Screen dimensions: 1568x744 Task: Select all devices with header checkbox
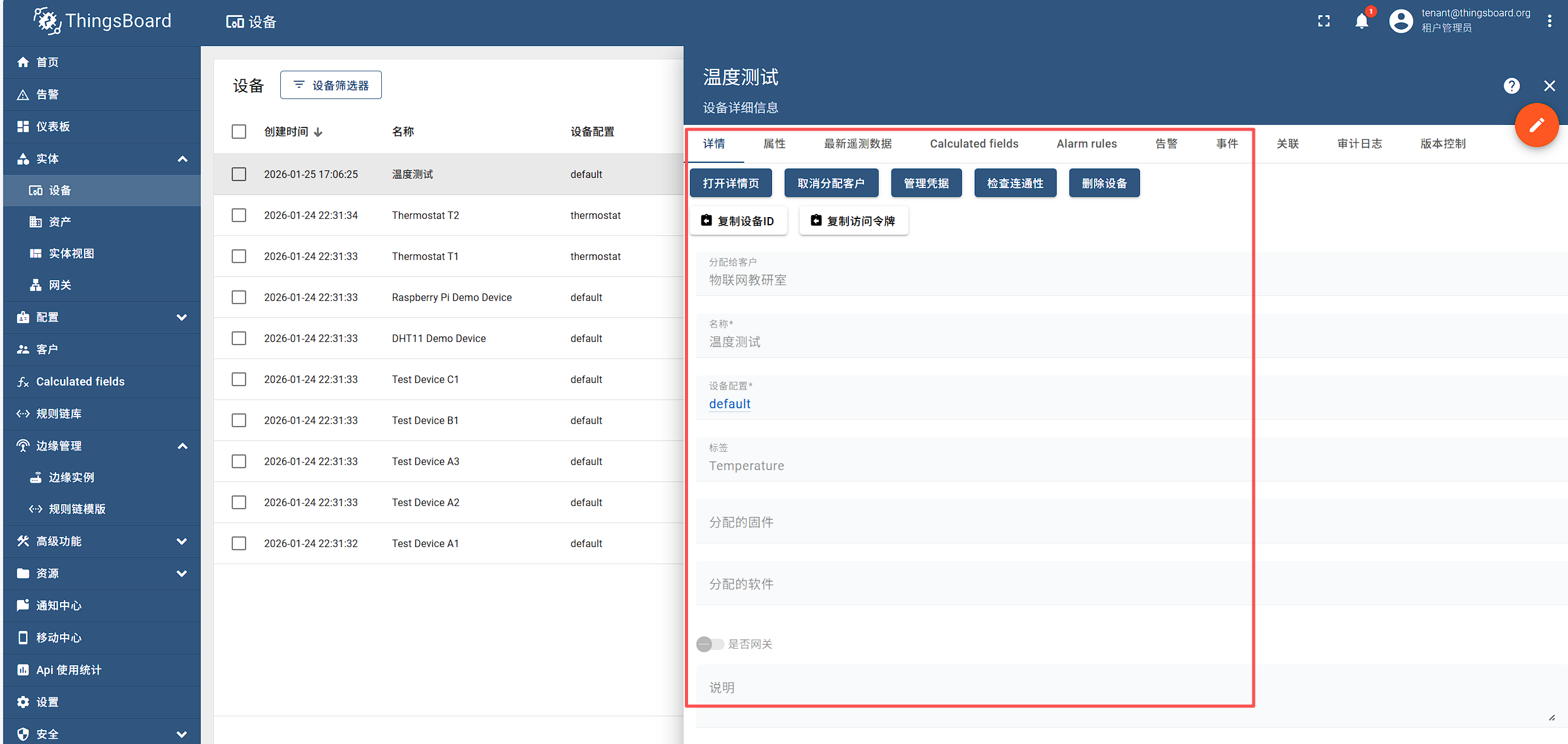pos(239,131)
